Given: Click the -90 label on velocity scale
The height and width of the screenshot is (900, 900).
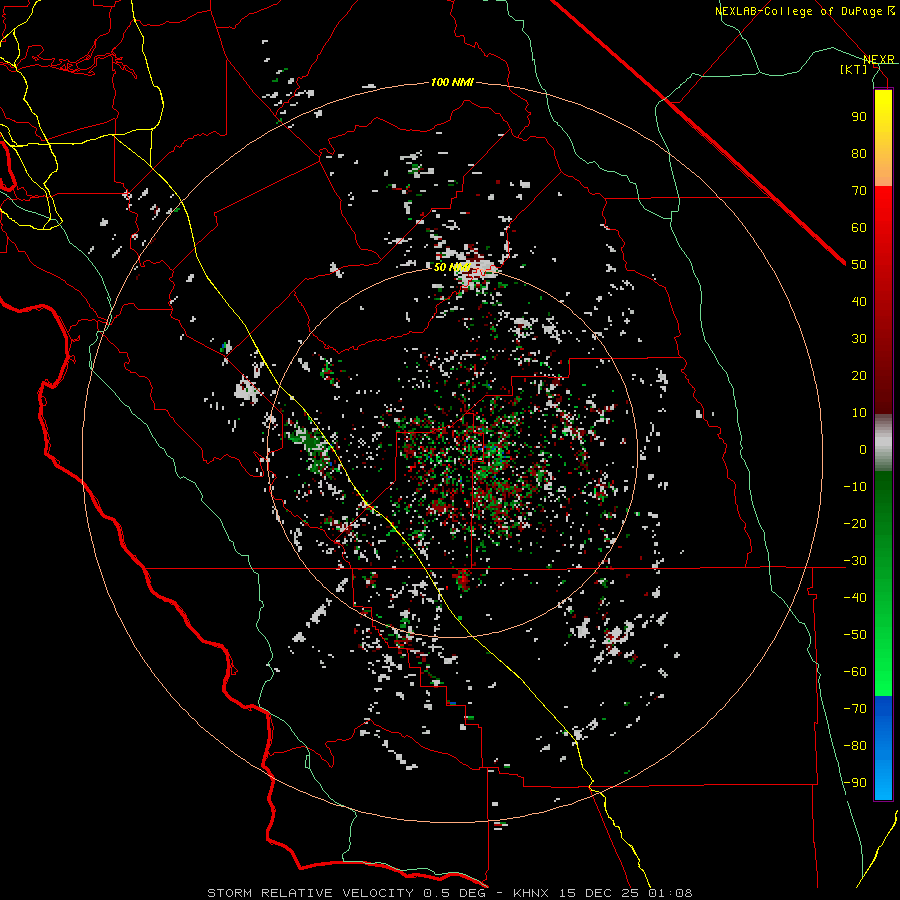Looking at the screenshot, I should pyautogui.click(x=855, y=783).
